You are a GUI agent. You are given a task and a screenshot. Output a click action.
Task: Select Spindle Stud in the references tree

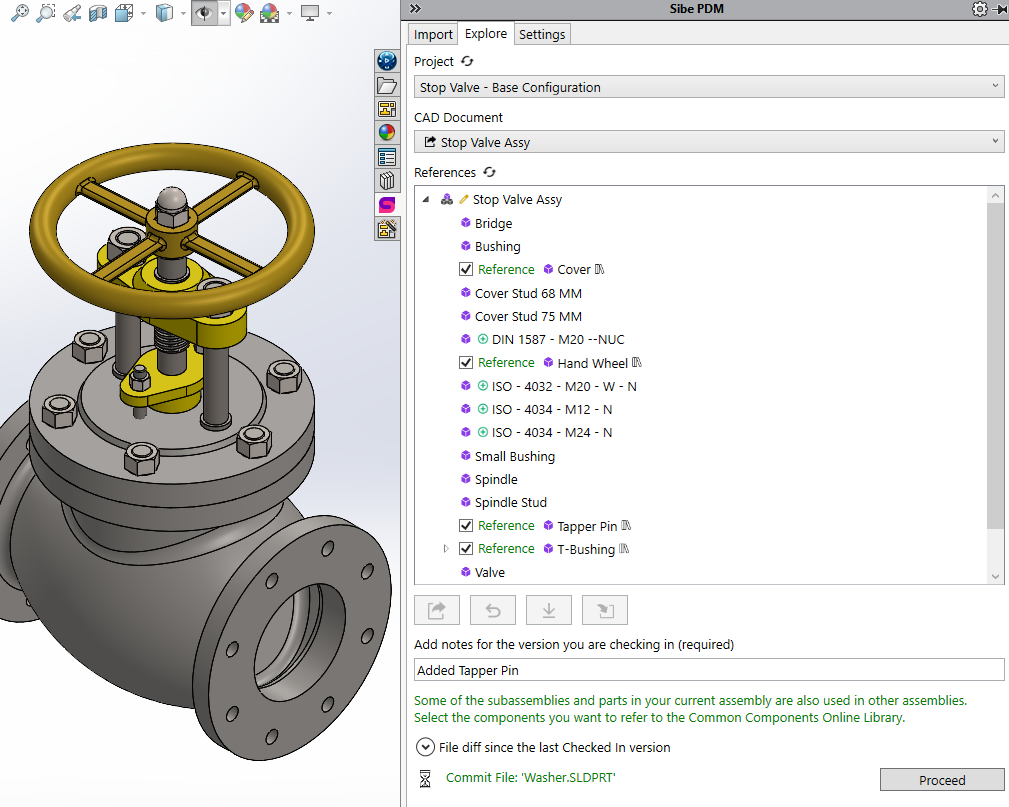(x=510, y=503)
